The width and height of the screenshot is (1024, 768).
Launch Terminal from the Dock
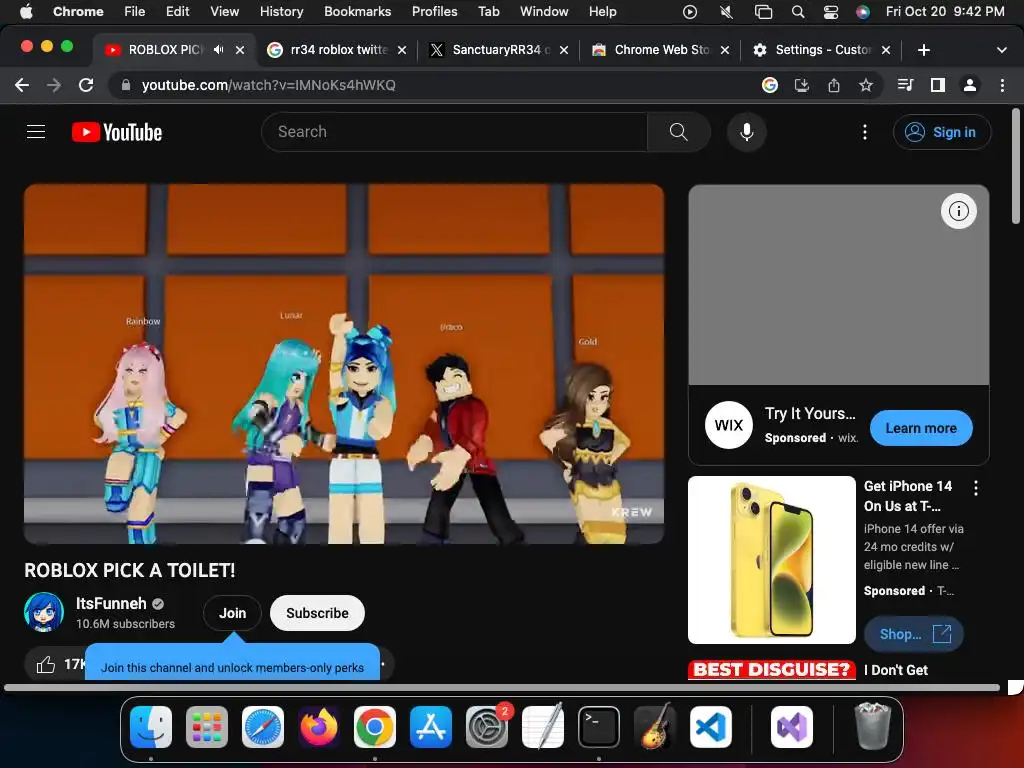click(599, 726)
